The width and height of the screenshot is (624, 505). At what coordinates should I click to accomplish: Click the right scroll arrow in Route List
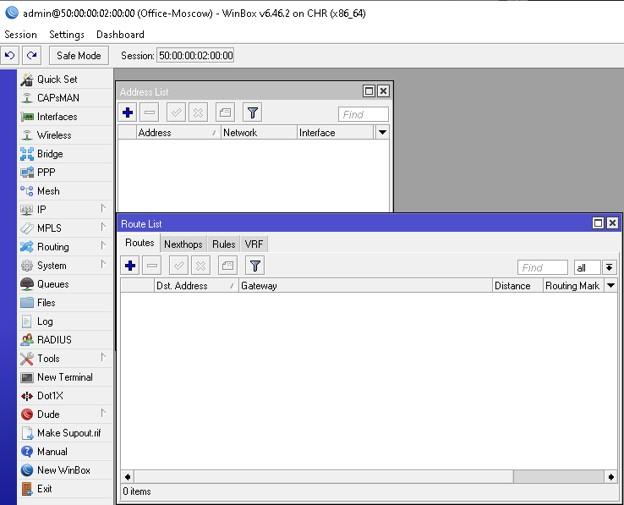click(x=611, y=476)
